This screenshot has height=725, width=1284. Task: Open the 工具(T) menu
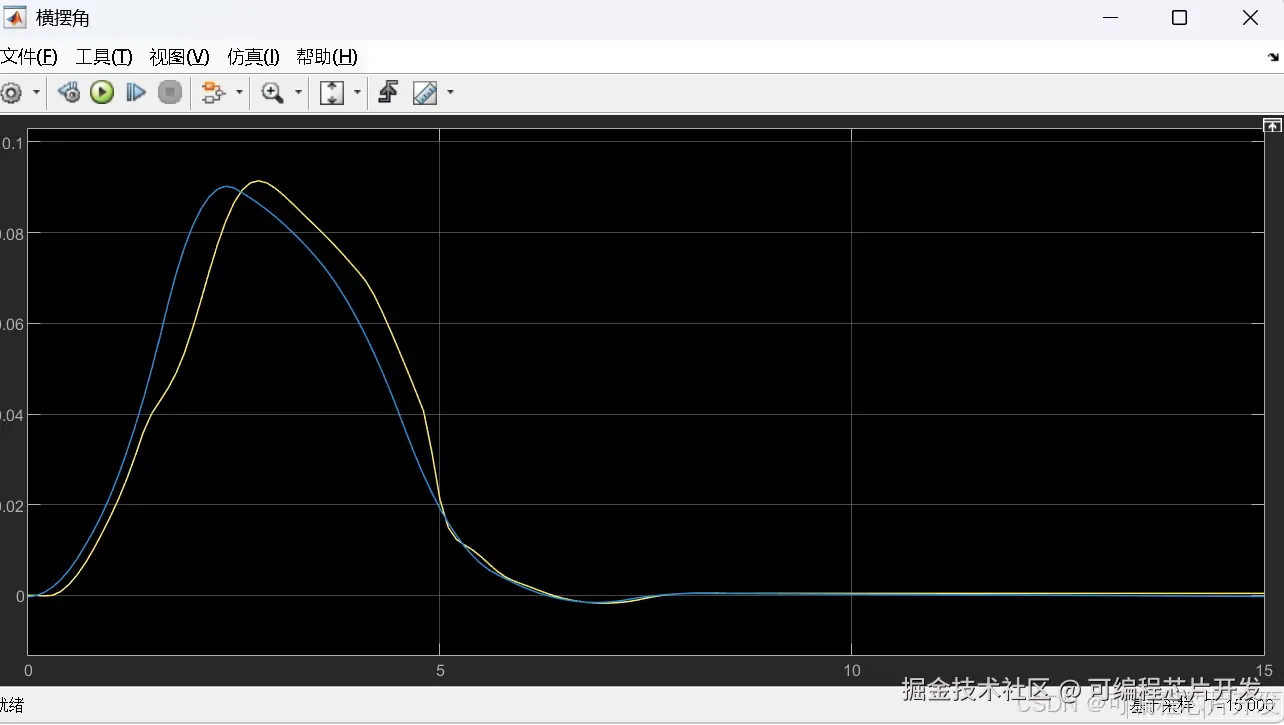pyautogui.click(x=104, y=57)
